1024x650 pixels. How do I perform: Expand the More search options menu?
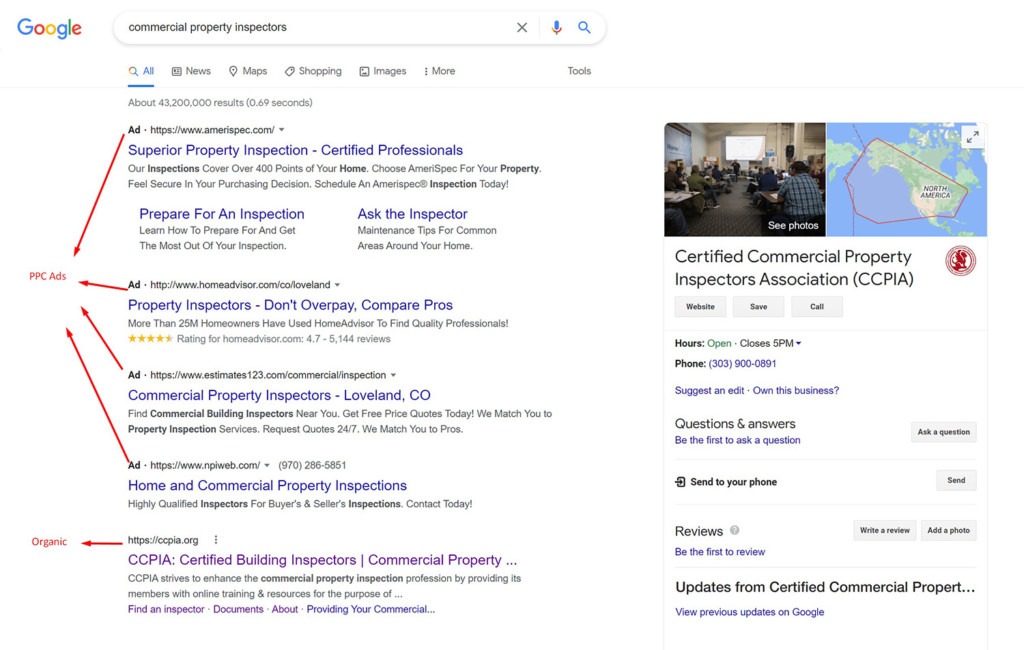pos(440,71)
